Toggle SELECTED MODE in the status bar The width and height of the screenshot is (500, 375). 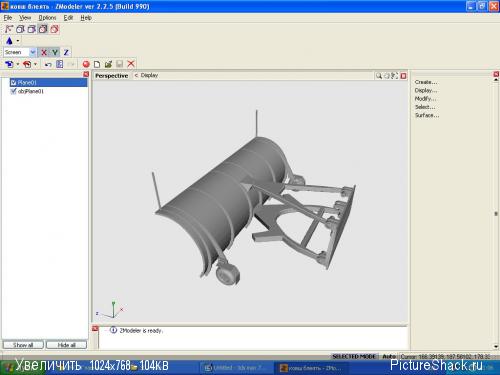pyautogui.click(x=354, y=356)
